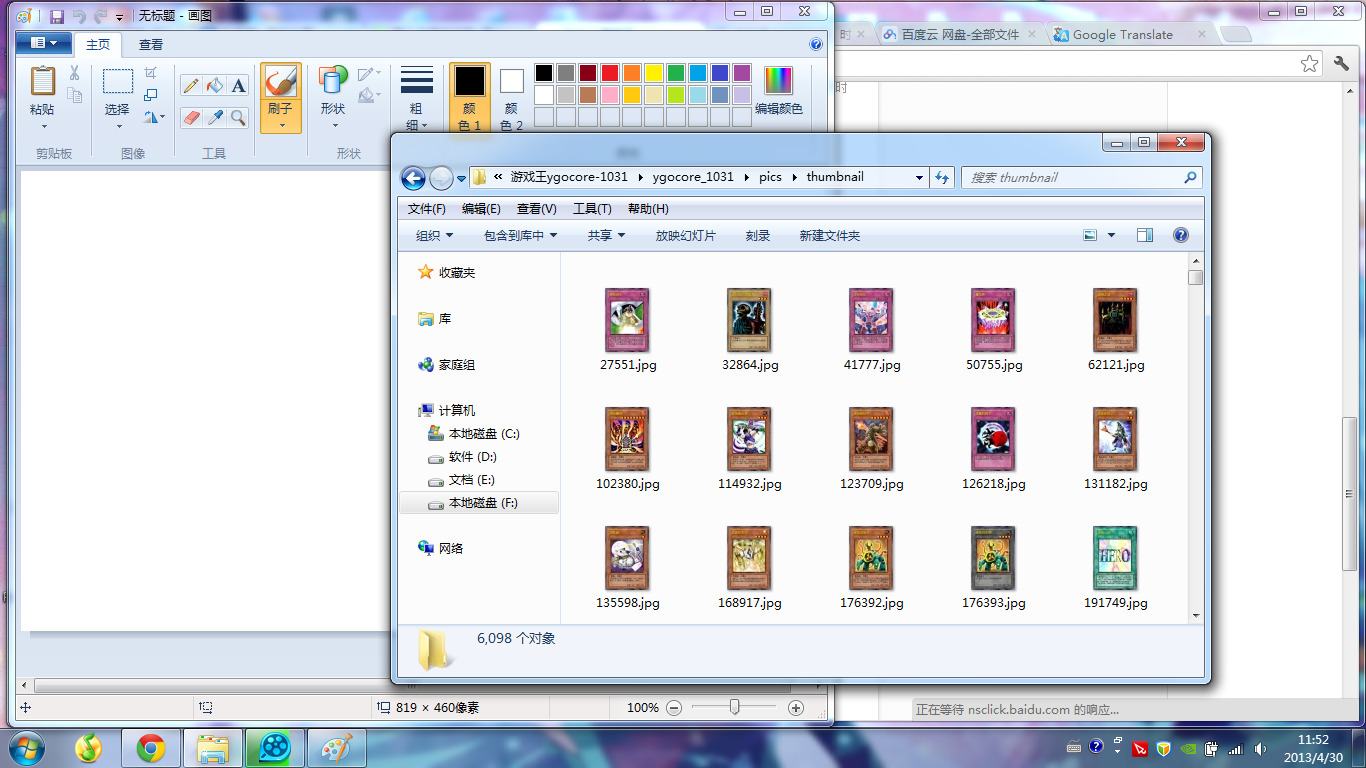
Task: Expand the Brushes (刷子) dropdown arrow
Action: [281, 126]
